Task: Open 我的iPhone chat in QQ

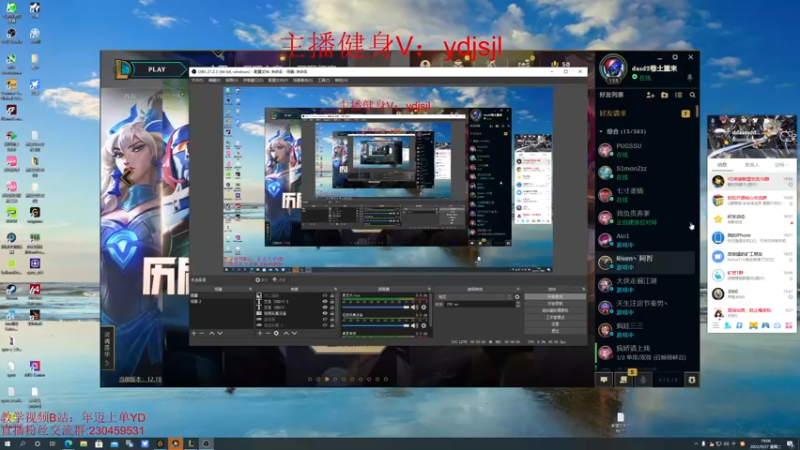Action: [752, 237]
